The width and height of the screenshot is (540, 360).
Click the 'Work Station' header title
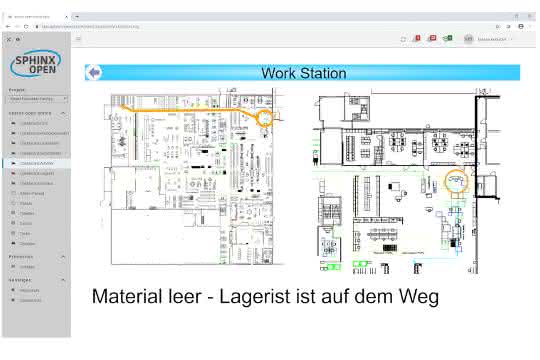coord(304,73)
